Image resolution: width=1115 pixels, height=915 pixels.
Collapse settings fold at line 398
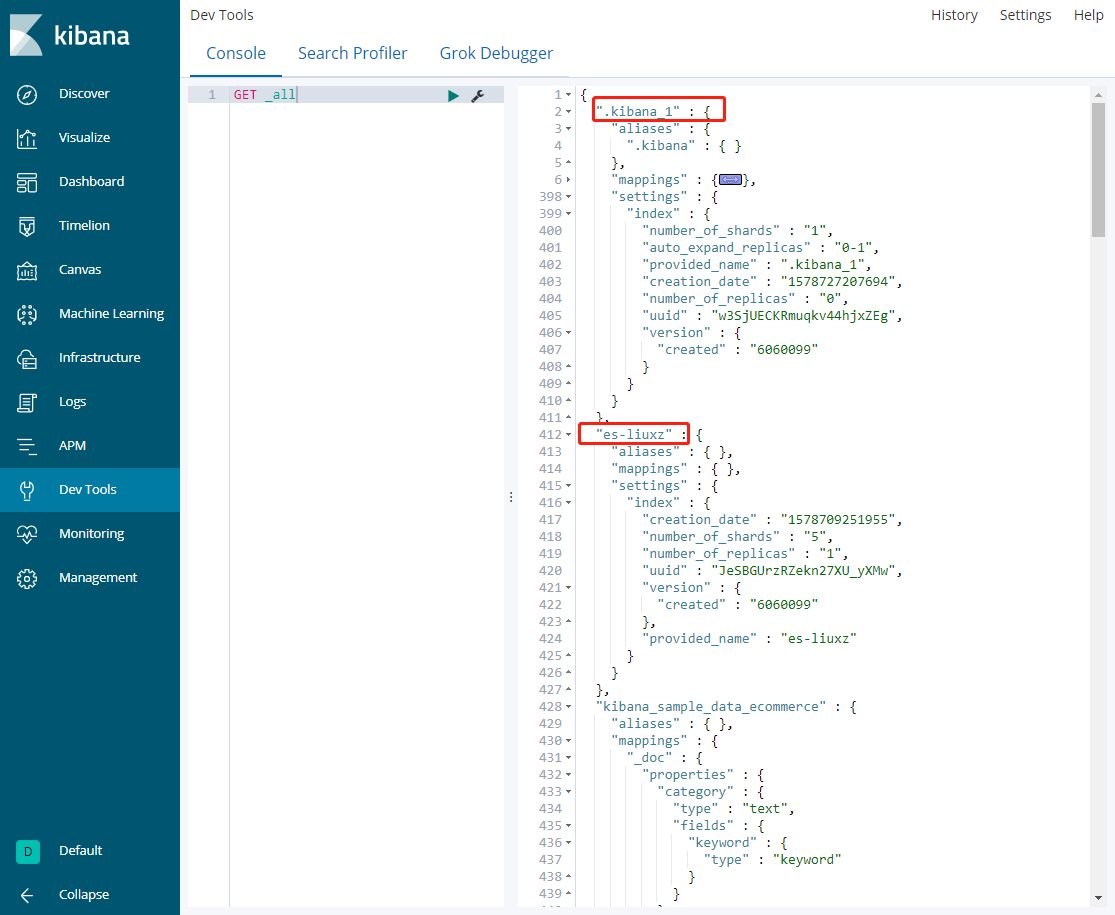[568, 197]
